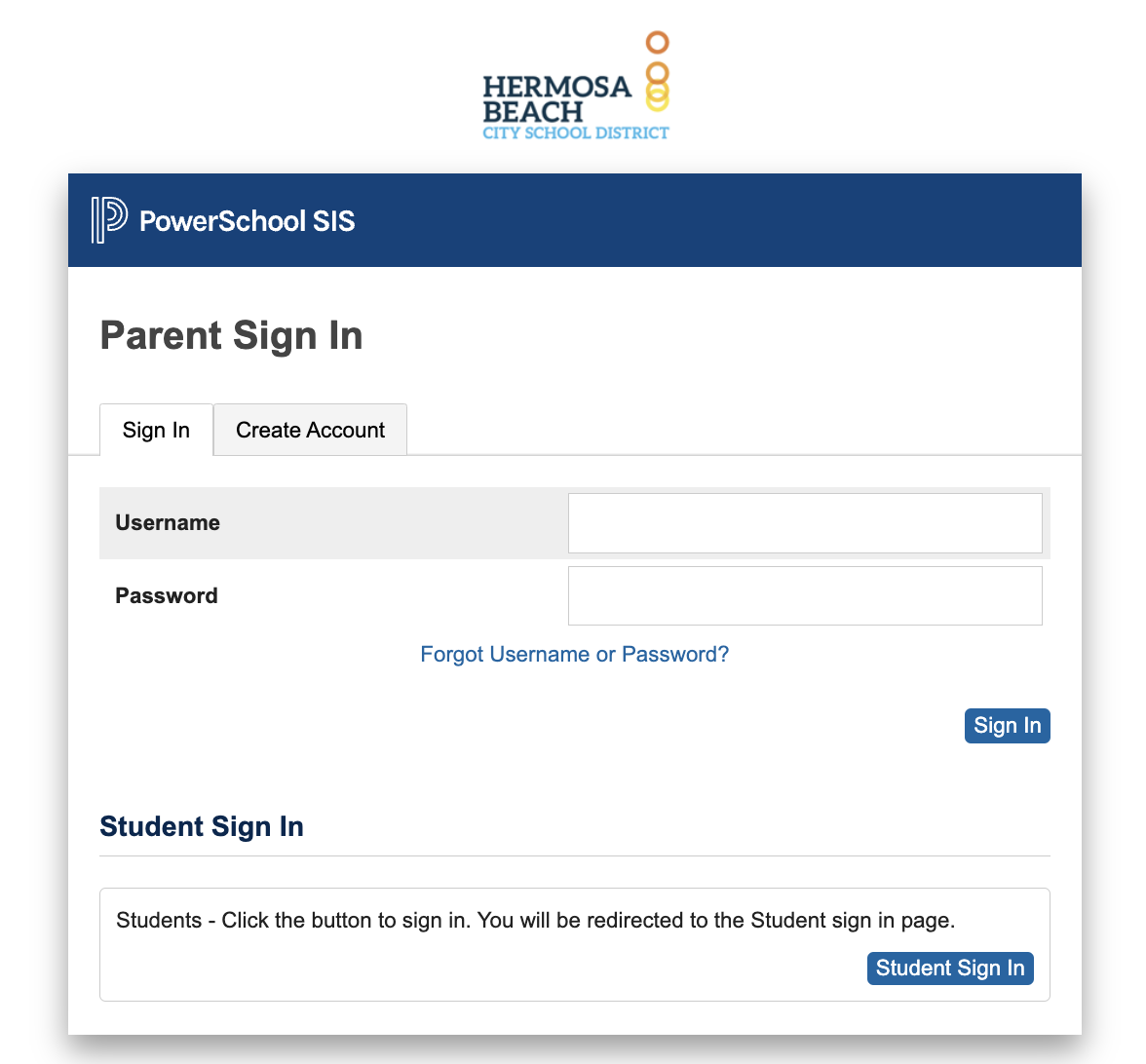Focus the Password input field
This screenshot has height=1064, width=1146.
pos(805,595)
